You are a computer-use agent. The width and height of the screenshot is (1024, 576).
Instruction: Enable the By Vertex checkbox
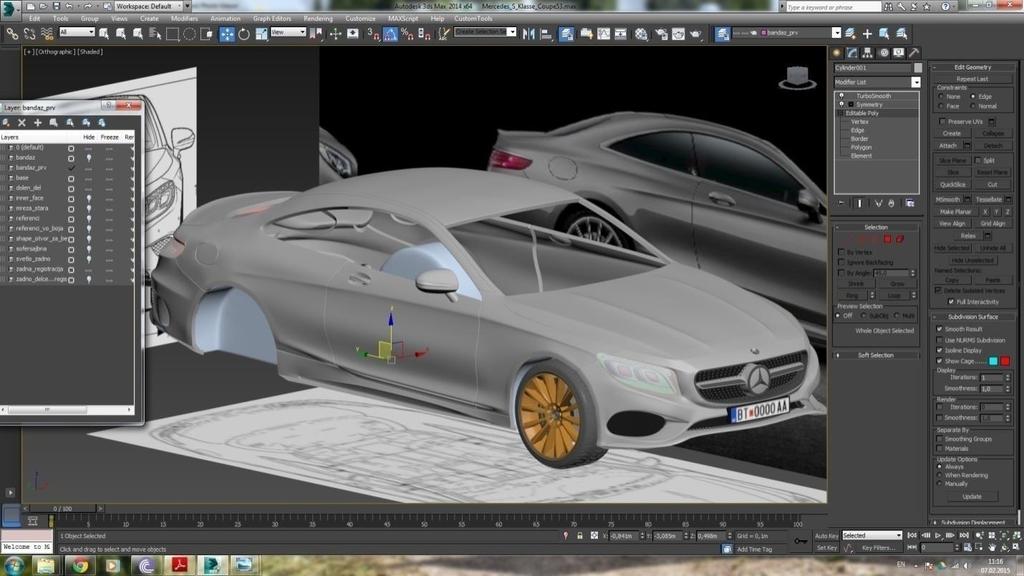(x=841, y=251)
